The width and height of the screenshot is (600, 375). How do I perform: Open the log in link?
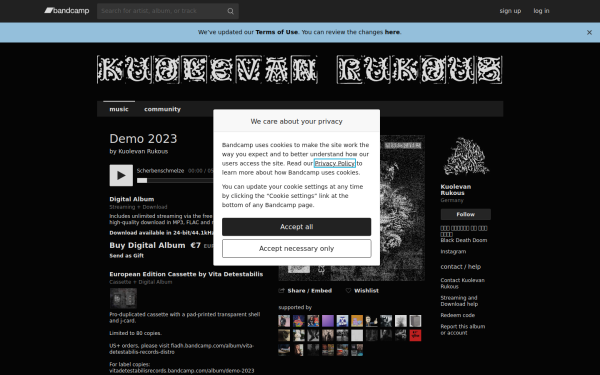pyautogui.click(x=541, y=11)
